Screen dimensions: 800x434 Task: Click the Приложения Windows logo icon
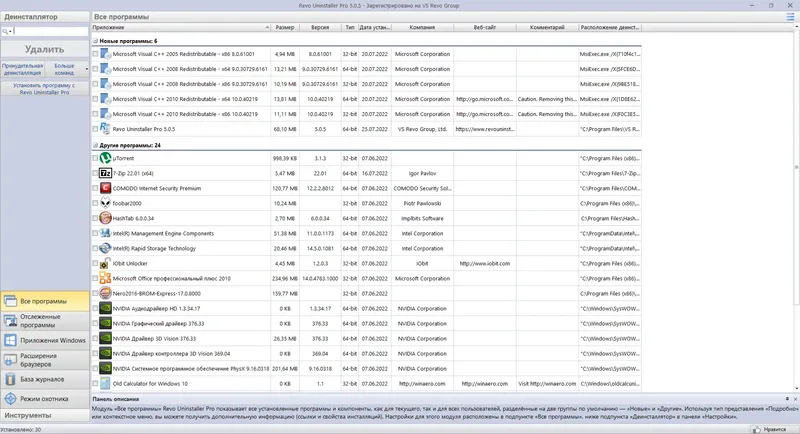click(x=10, y=340)
